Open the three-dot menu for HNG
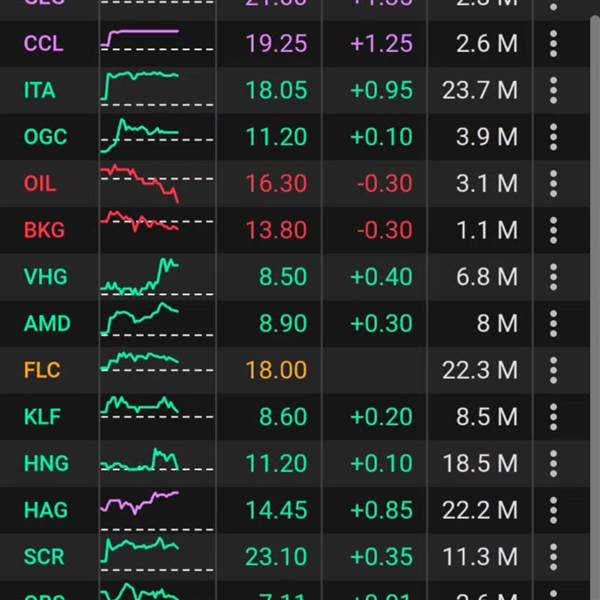 [553, 463]
